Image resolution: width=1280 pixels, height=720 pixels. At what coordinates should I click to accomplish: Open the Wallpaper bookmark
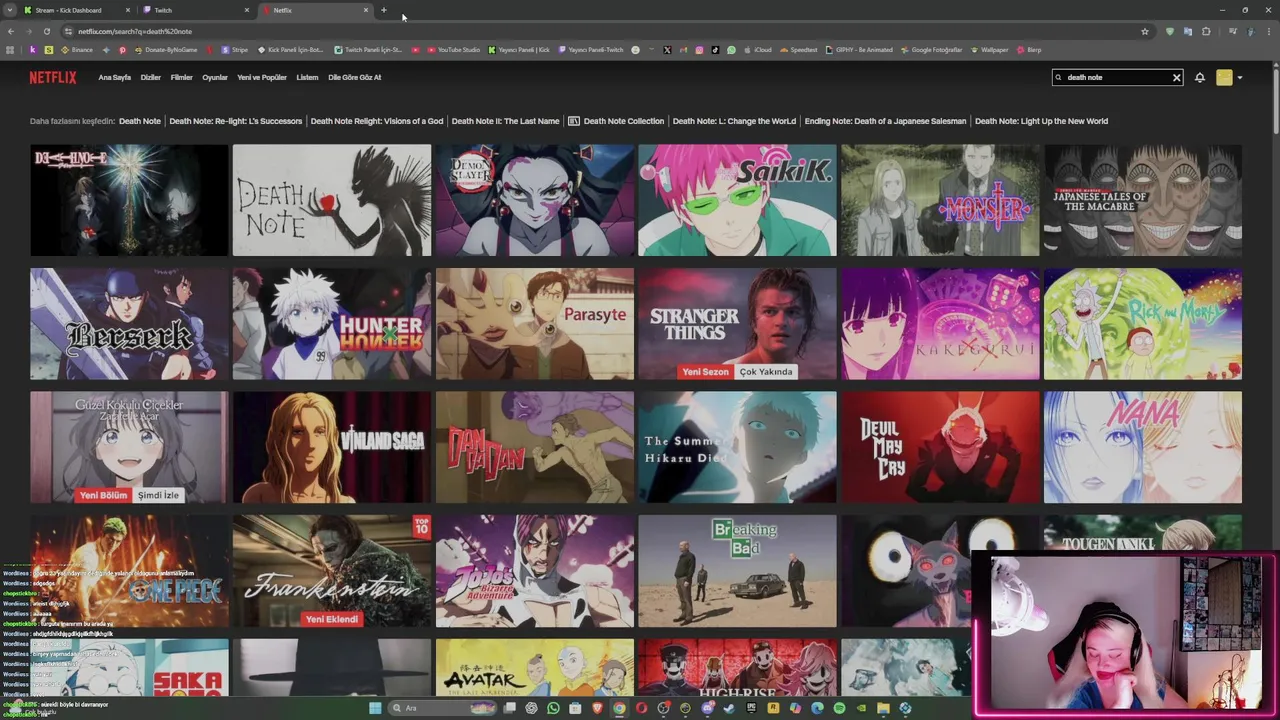pyautogui.click(x=989, y=50)
